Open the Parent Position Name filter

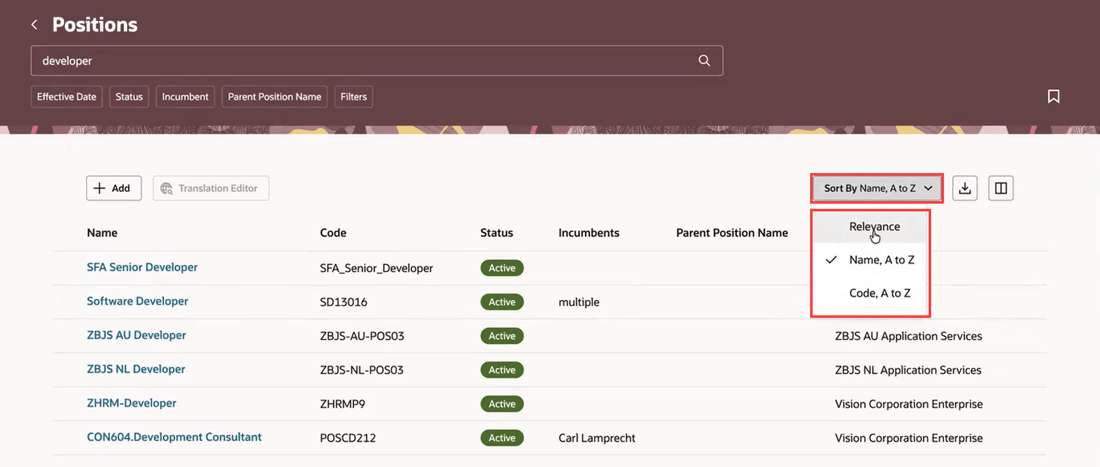click(274, 97)
